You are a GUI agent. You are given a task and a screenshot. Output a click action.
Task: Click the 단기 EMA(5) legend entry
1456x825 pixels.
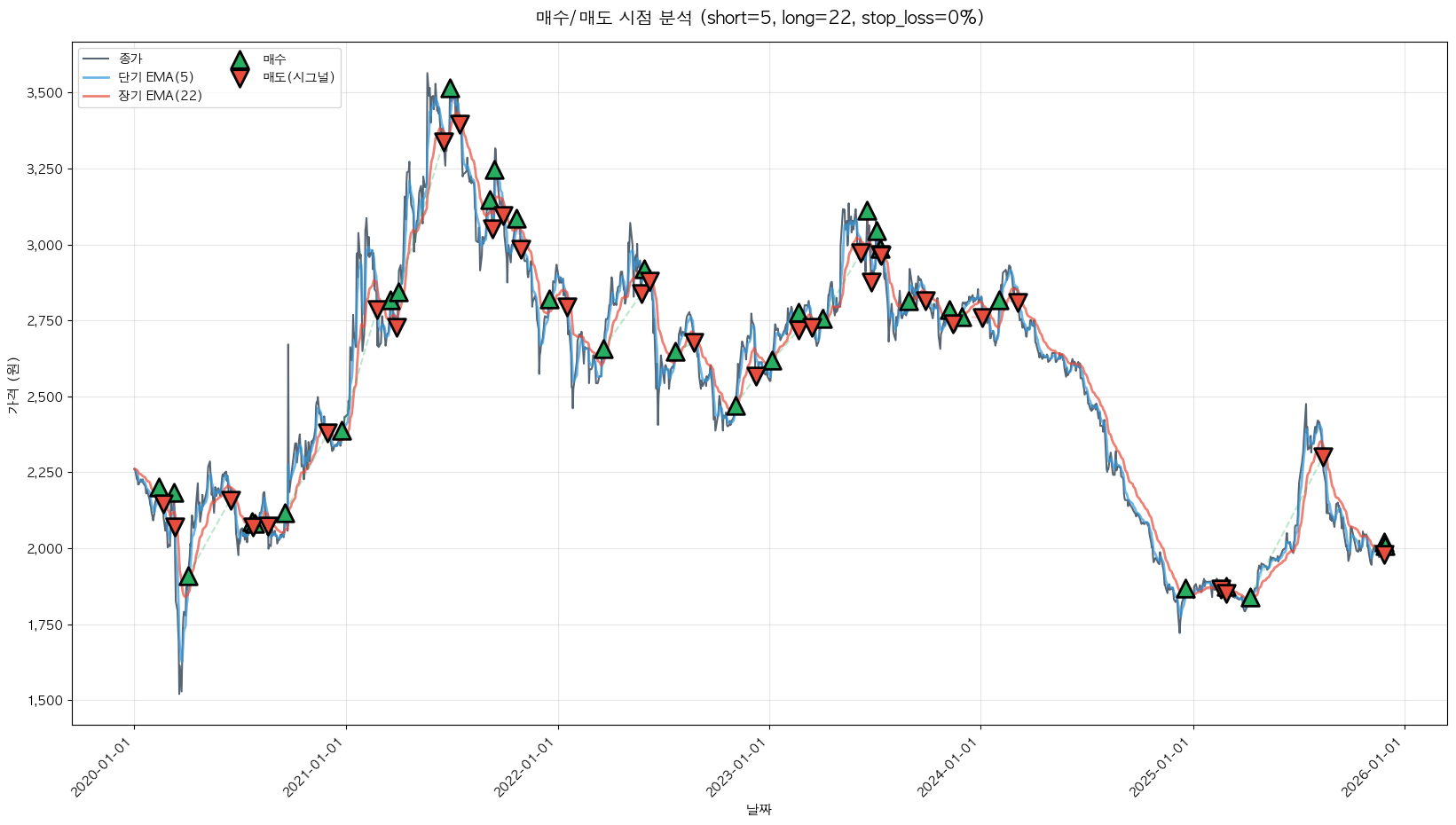click(156, 77)
